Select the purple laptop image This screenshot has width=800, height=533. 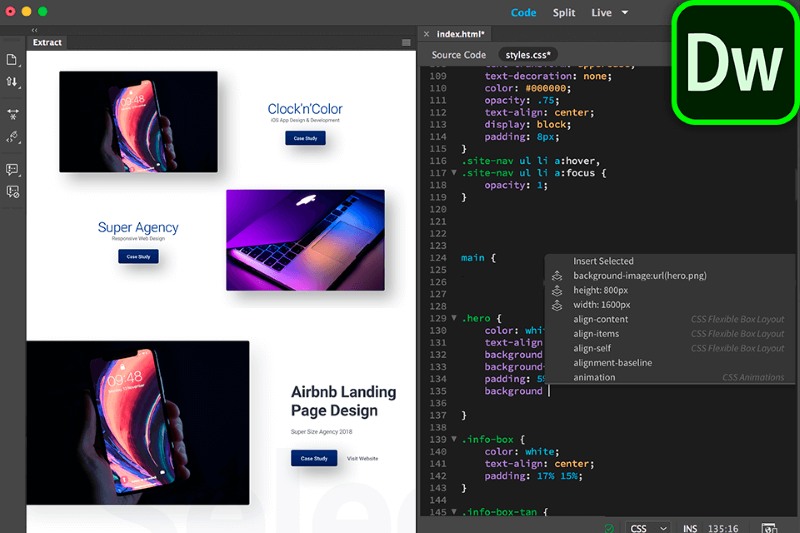pyautogui.click(x=305, y=240)
